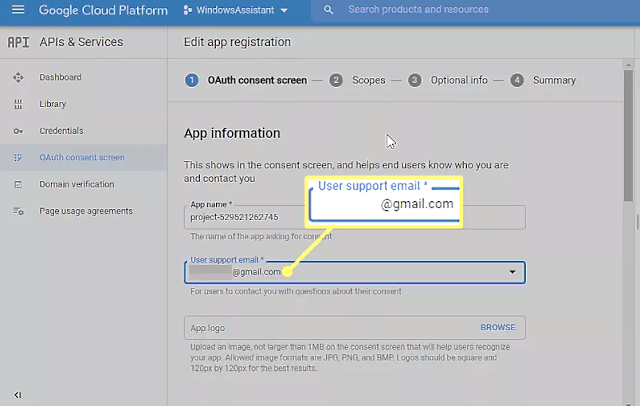Screen dimensions: 640x406
Task: Click the 'Edit app registration' heading
Action: click(x=237, y=42)
